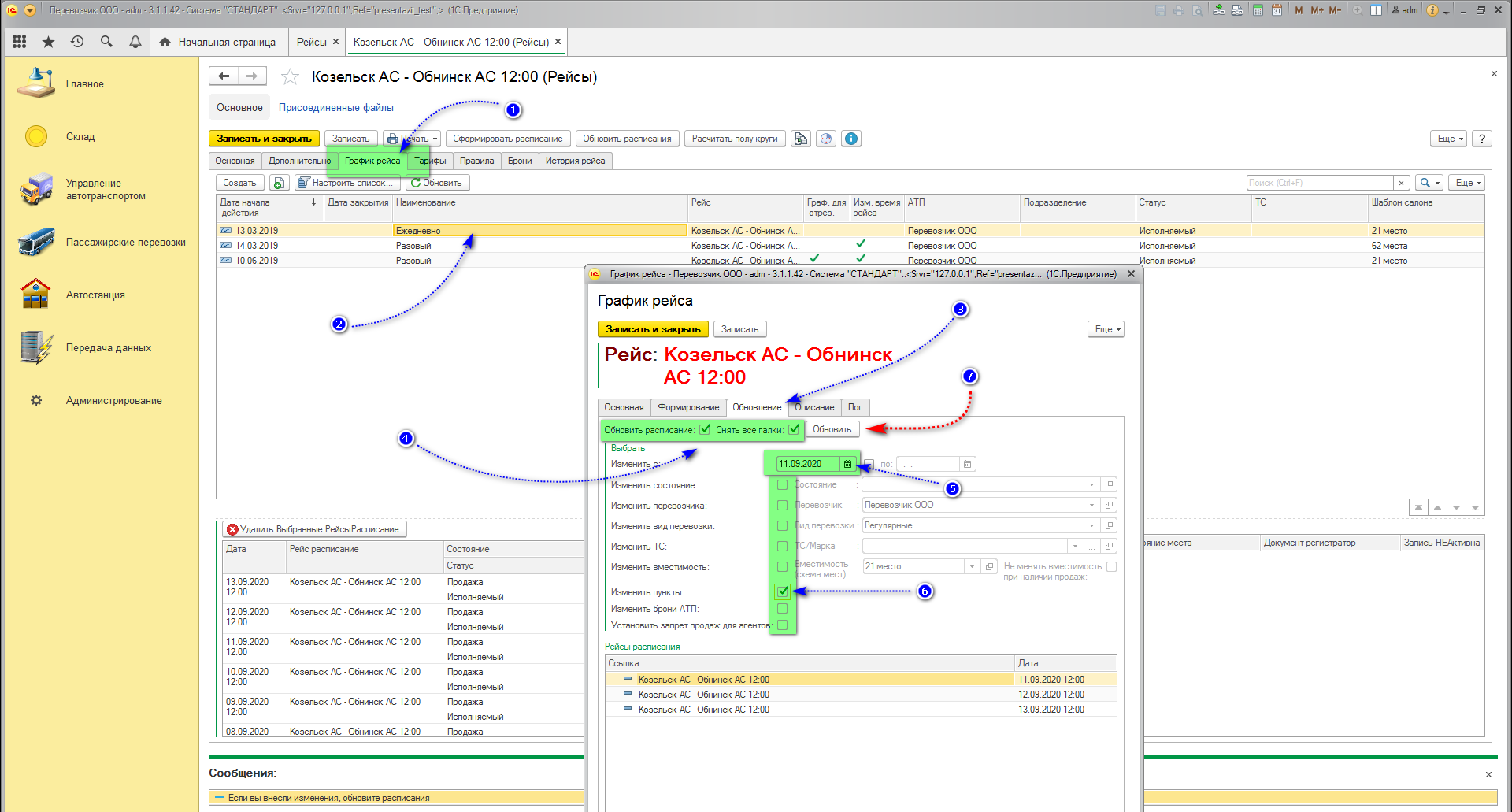
Task: Switch to the Тарифы tab
Action: [431, 161]
